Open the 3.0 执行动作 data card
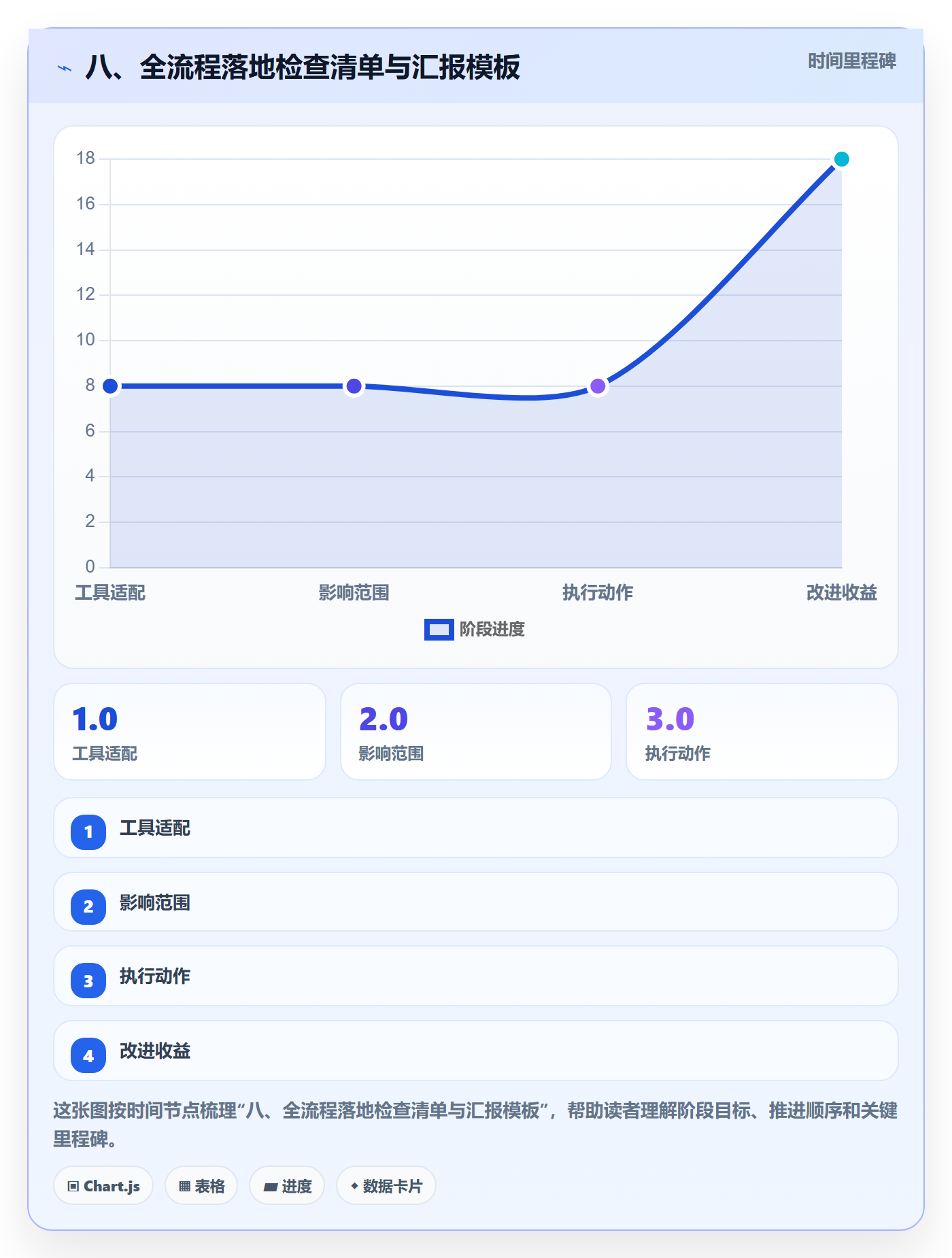The image size is (952, 1258). point(762,732)
